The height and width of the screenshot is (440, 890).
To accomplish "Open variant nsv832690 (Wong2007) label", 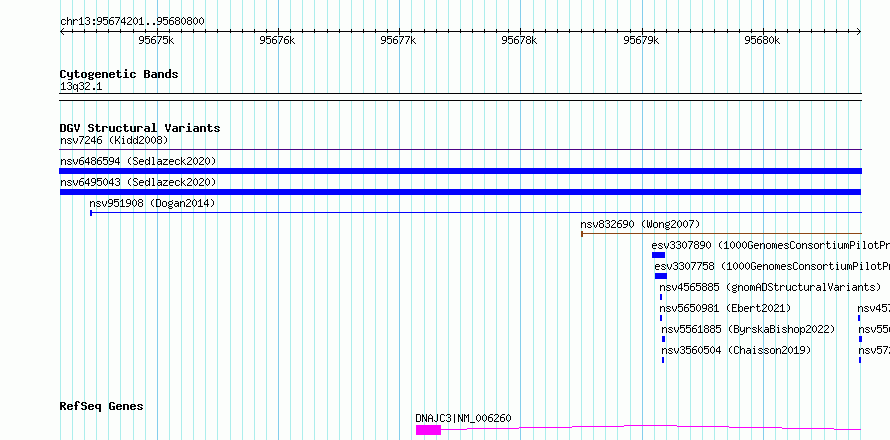I will (640, 224).
